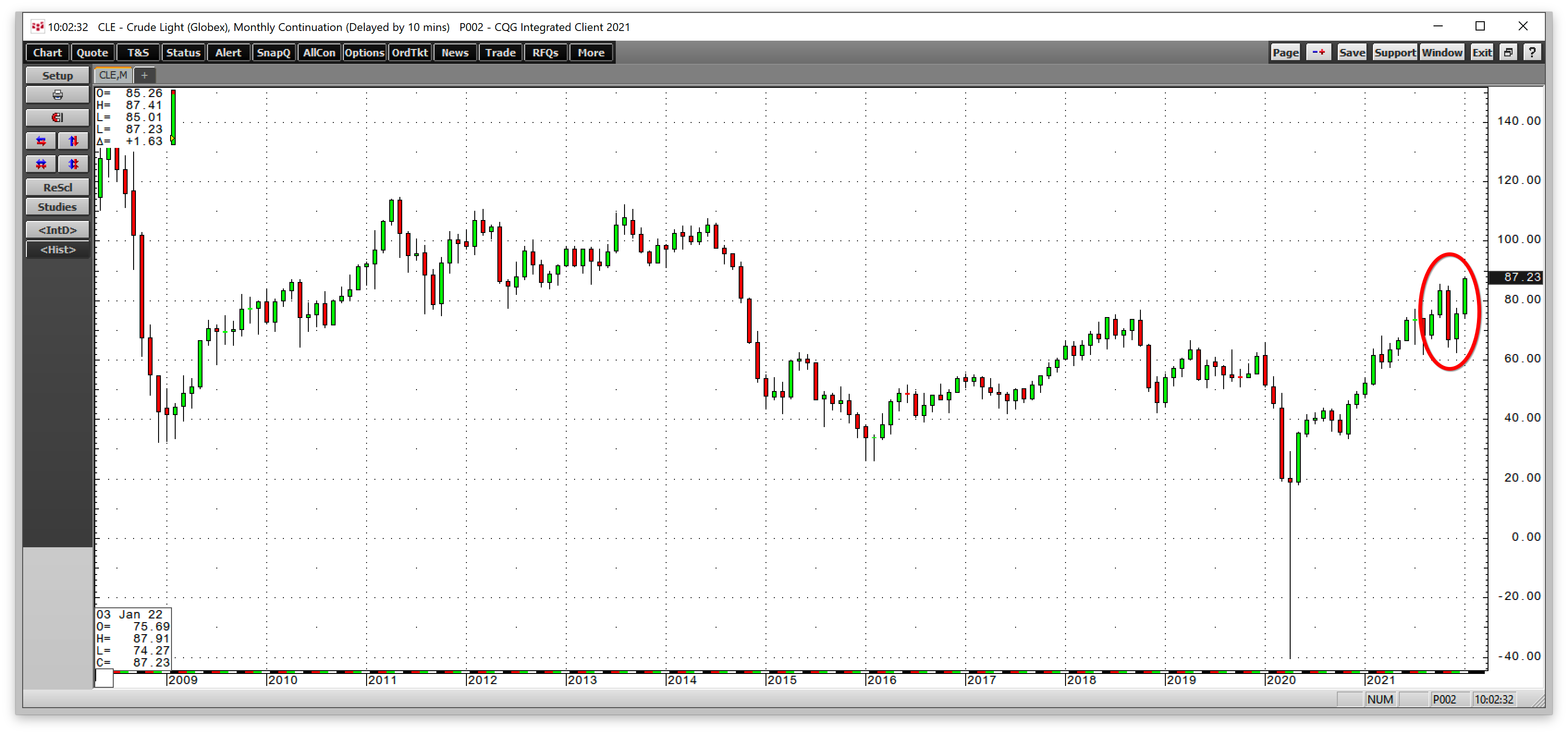
Task: Open the News toolbar button
Action: tap(455, 53)
